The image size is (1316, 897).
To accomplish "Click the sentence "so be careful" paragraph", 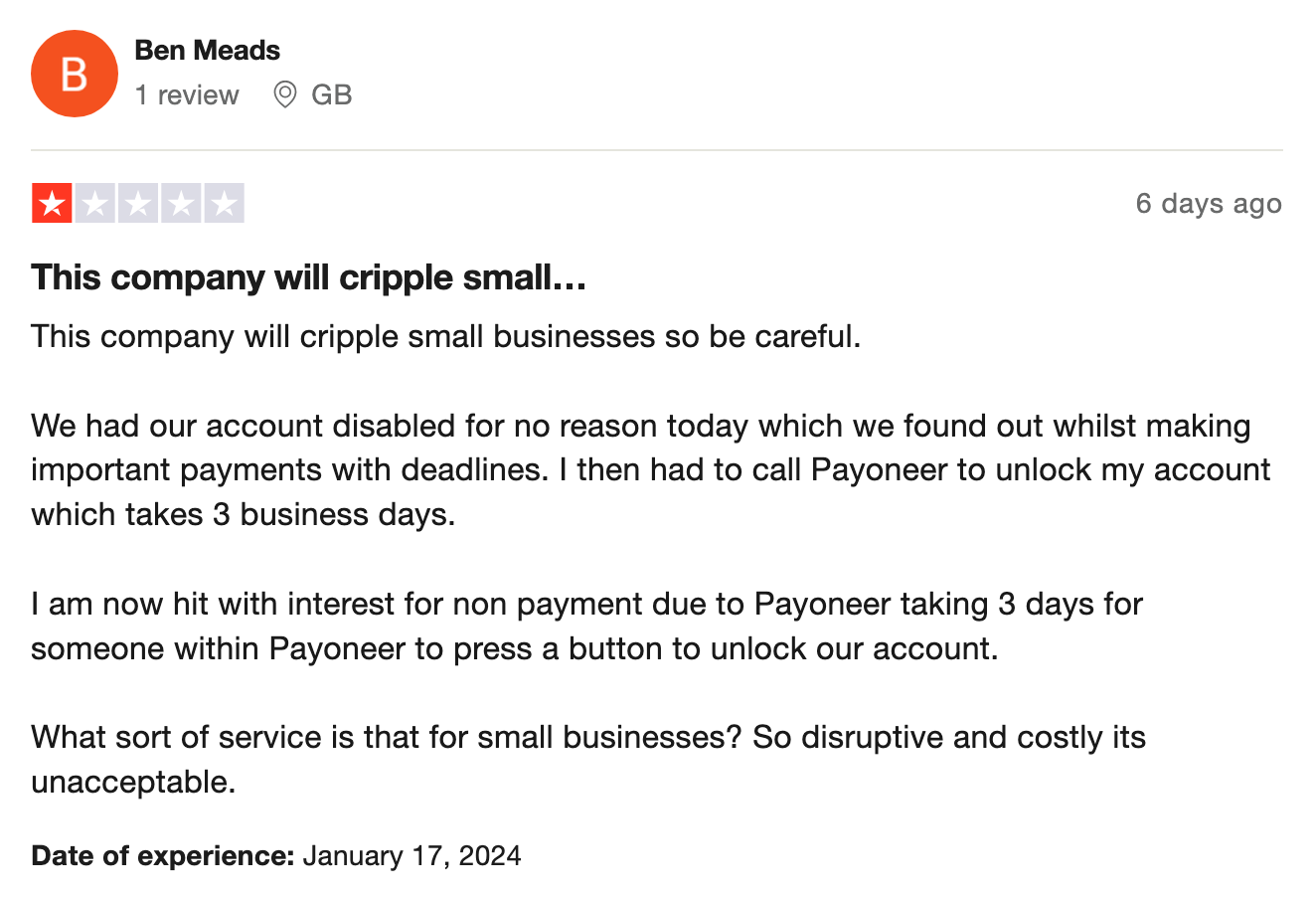I will [445, 336].
